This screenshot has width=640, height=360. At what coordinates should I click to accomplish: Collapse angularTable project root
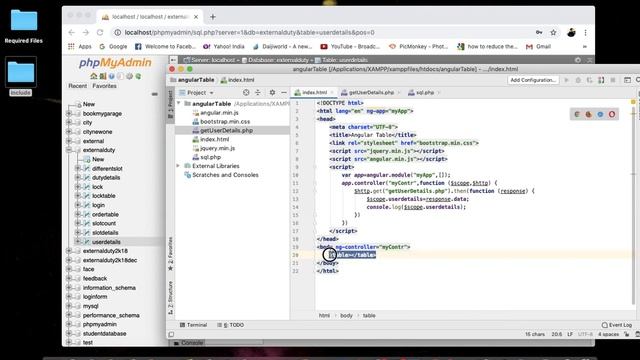[x=178, y=104]
